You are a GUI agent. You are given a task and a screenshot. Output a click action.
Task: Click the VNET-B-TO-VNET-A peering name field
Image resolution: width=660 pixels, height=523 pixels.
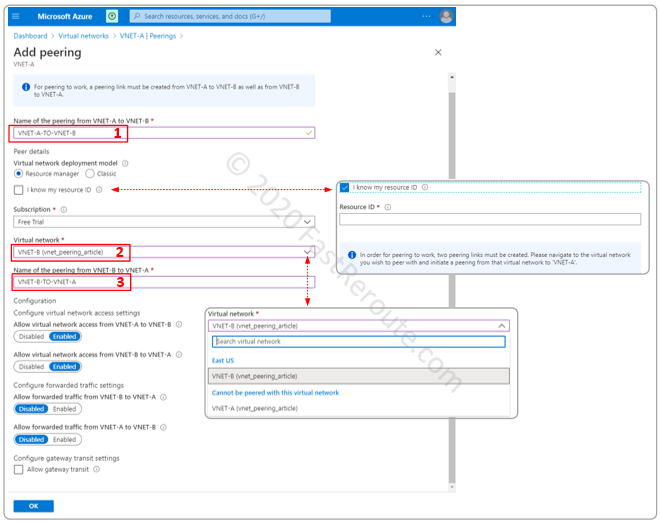pyautogui.click(x=164, y=282)
